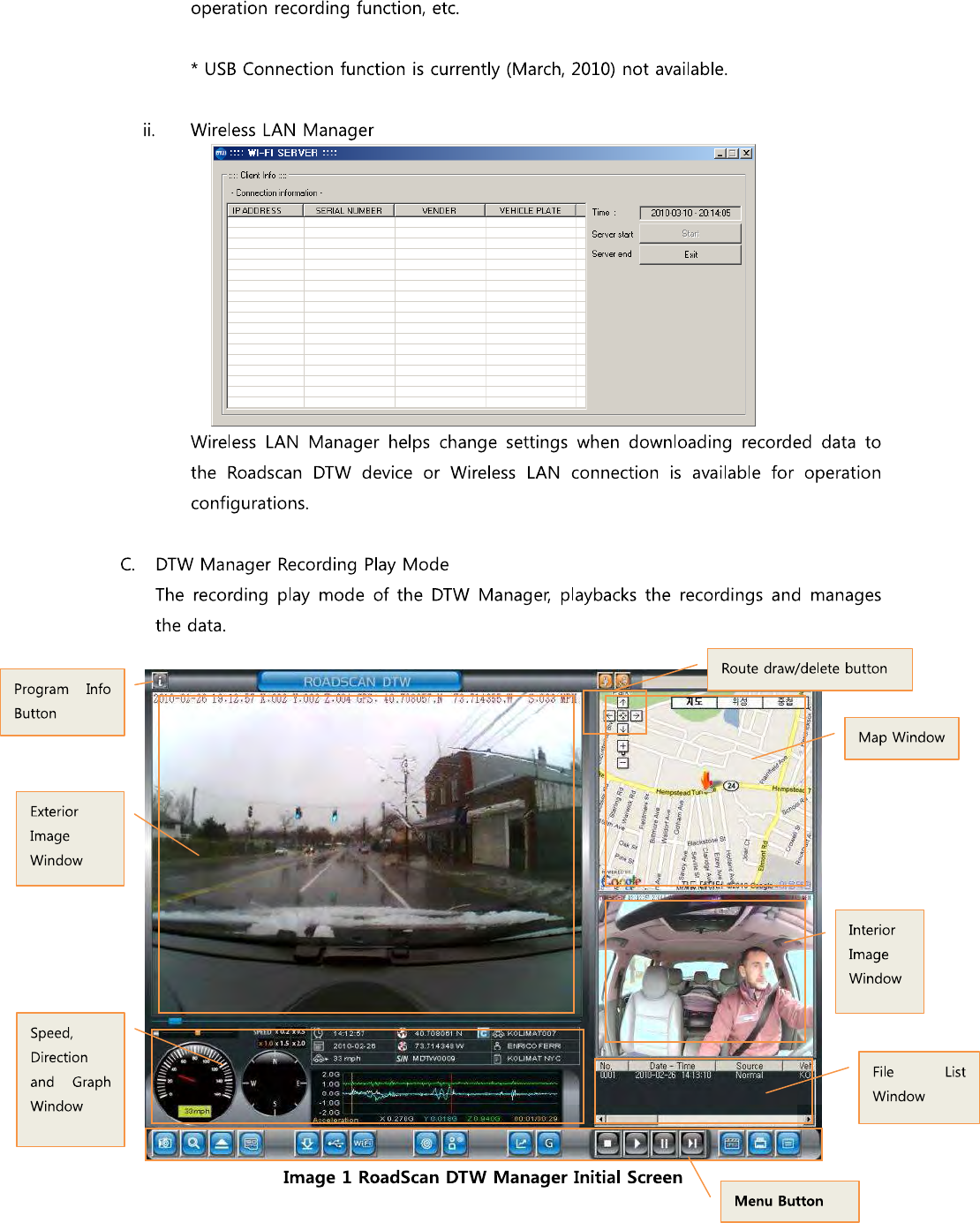Viewport: 980px width, 1223px height.
Task: Play the recording
Action: 637,1144
